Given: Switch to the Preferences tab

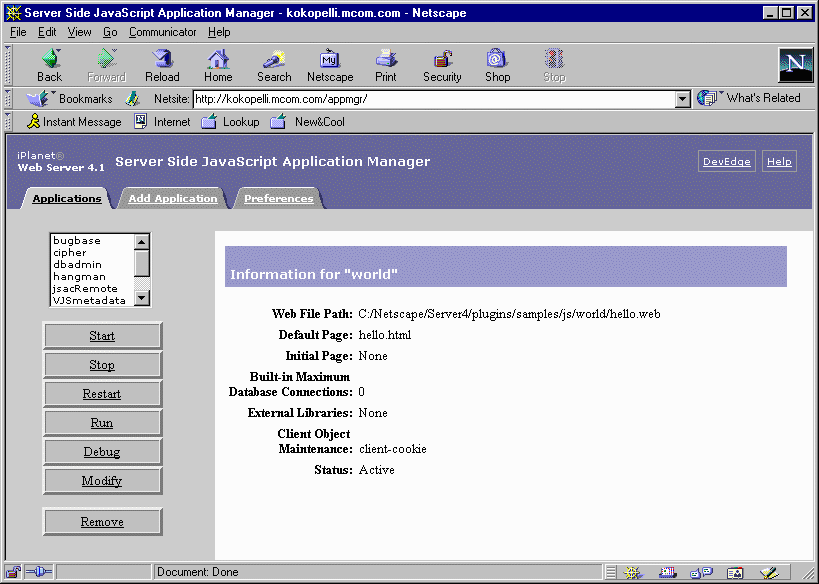Looking at the screenshot, I should pyautogui.click(x=278, y=198).
